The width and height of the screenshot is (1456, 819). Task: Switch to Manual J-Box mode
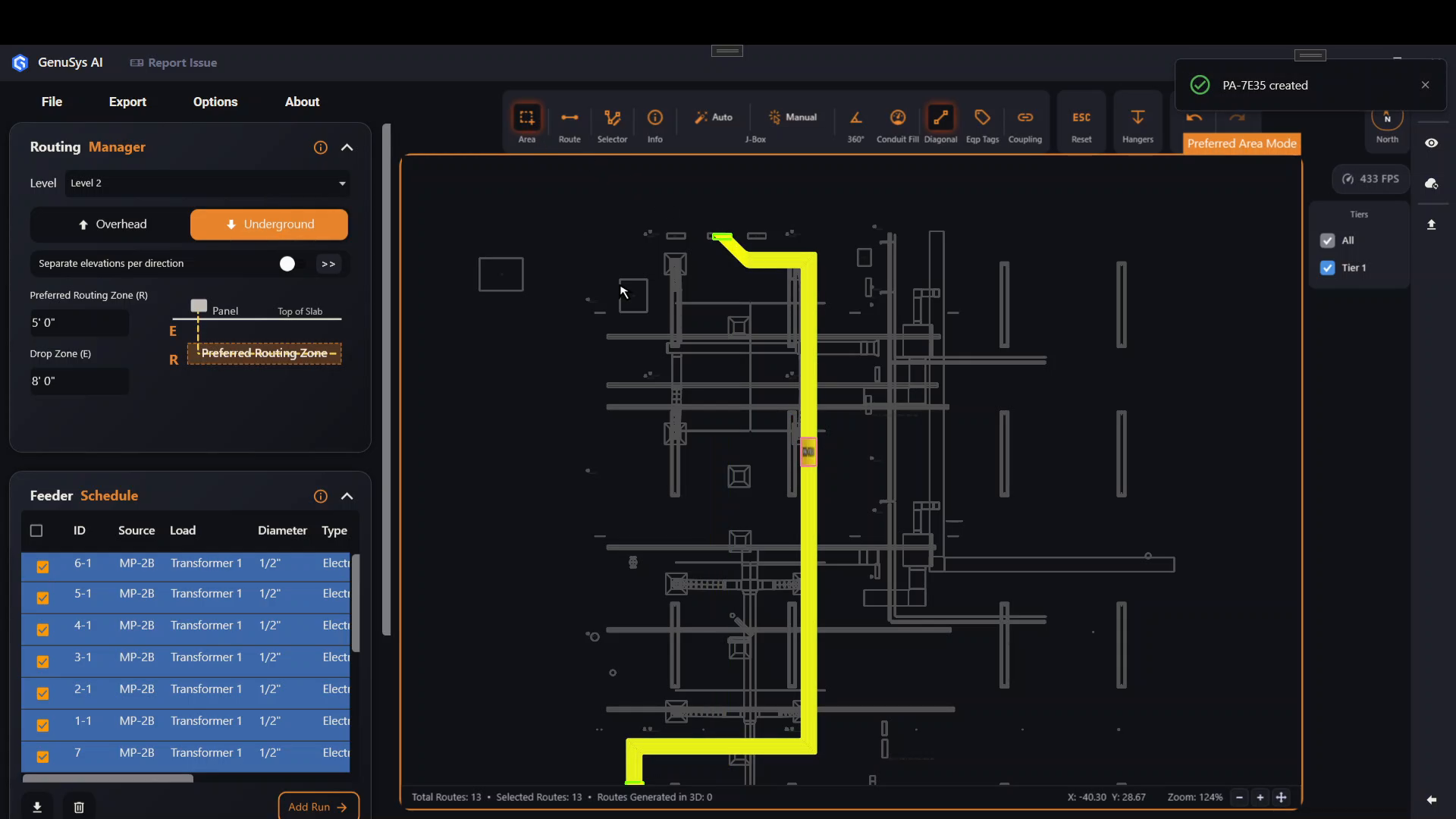(x=792, y=118)
